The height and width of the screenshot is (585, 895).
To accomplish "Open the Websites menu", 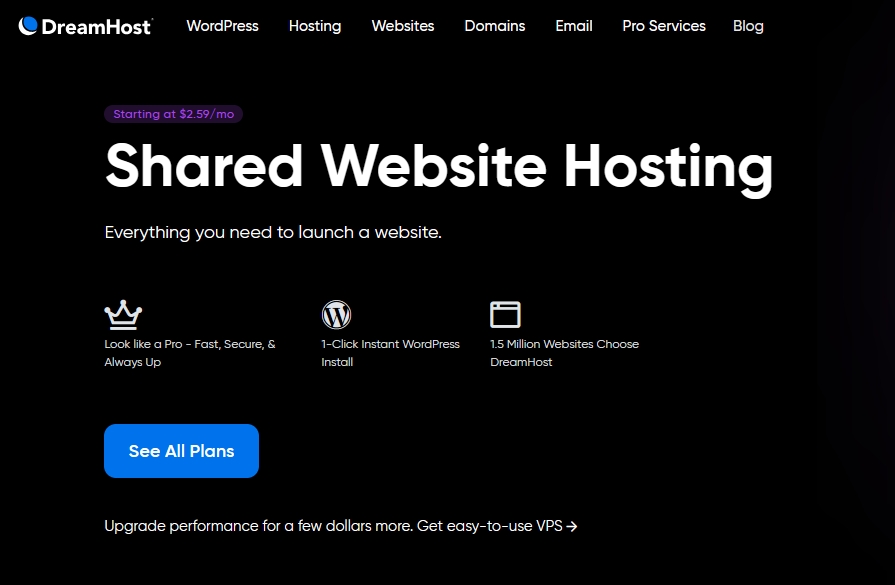I will [x=403, y=26].
